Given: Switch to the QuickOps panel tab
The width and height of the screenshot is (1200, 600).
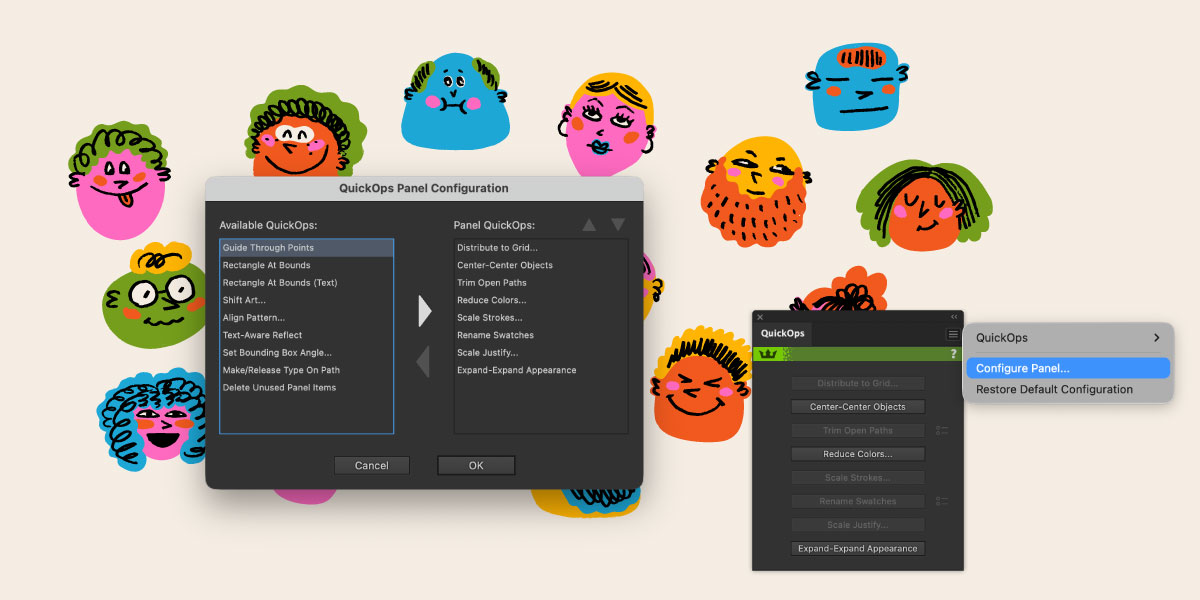Looking at the screenshot, I should 782,334.
